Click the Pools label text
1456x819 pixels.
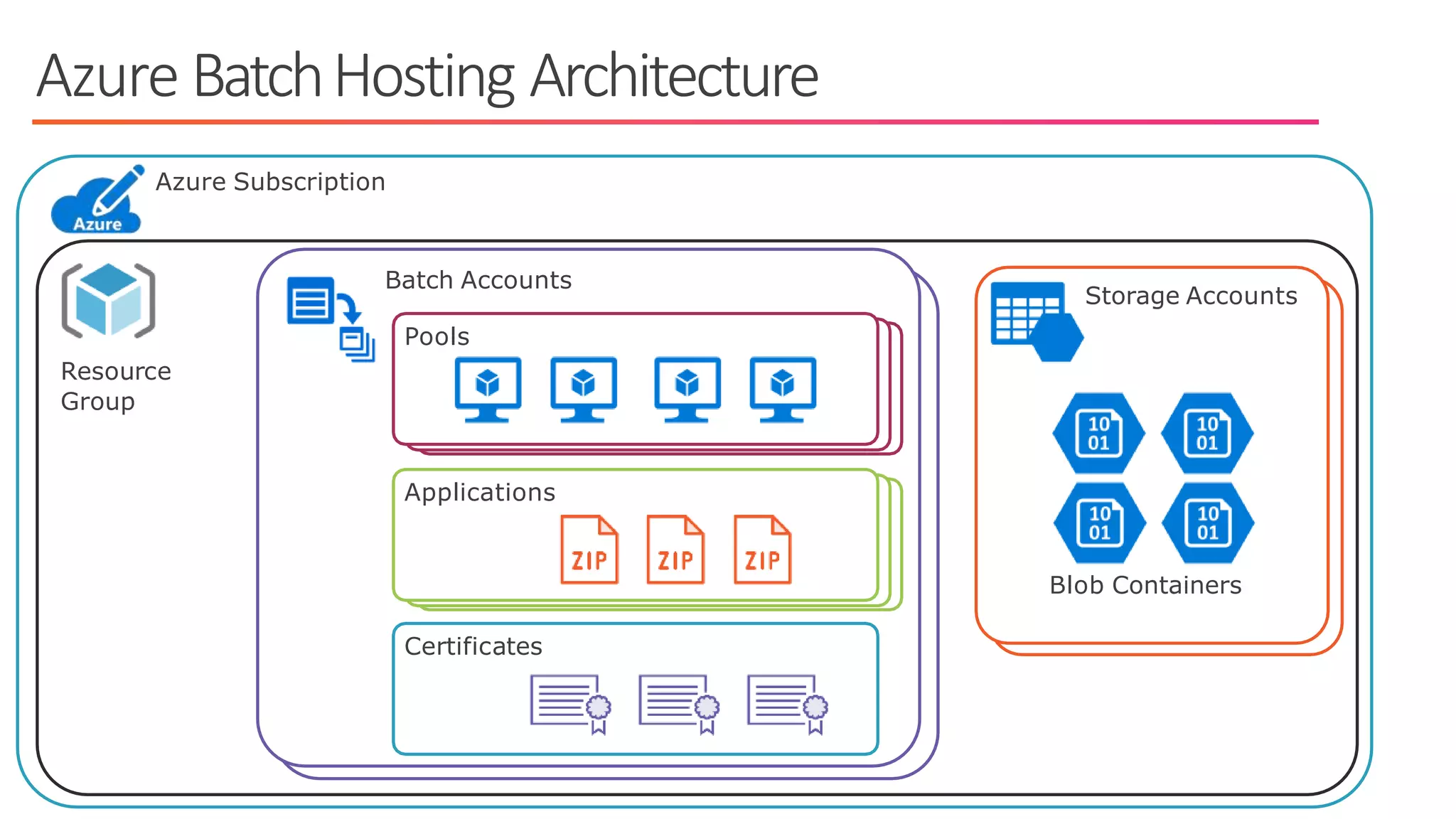[437, 336]
